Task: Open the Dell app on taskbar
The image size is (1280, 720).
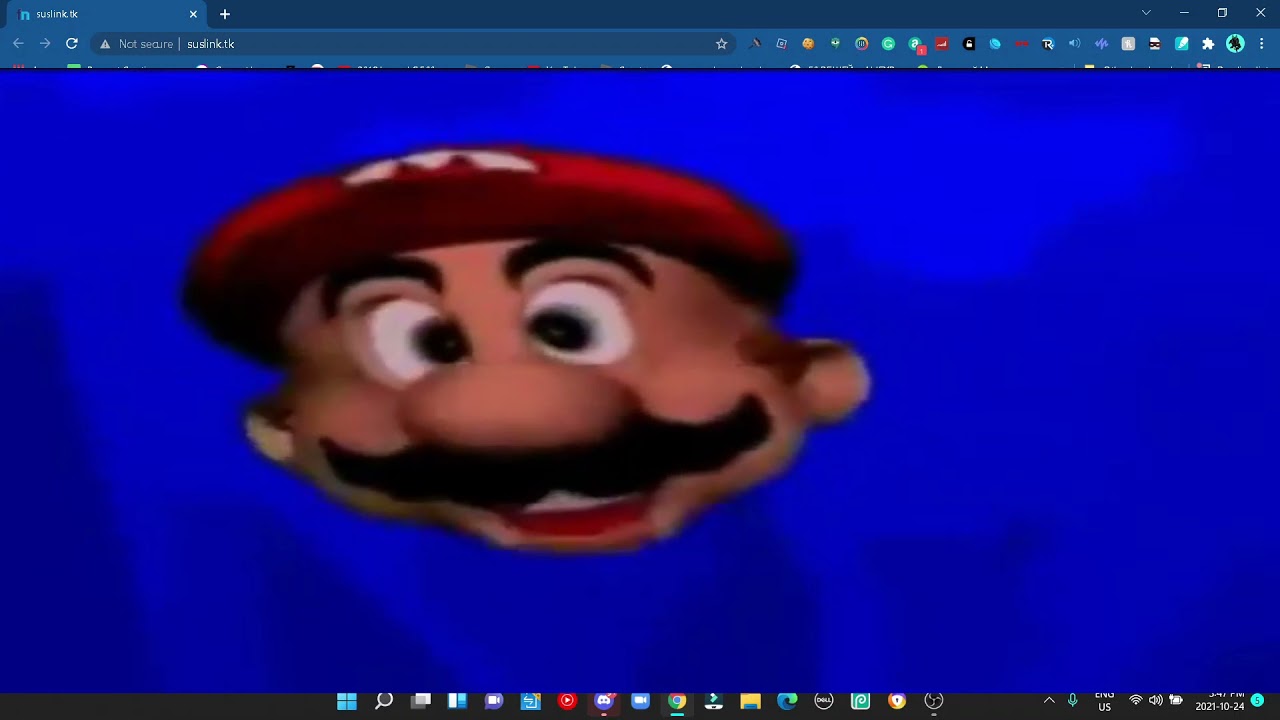Action: pos(824,701)
